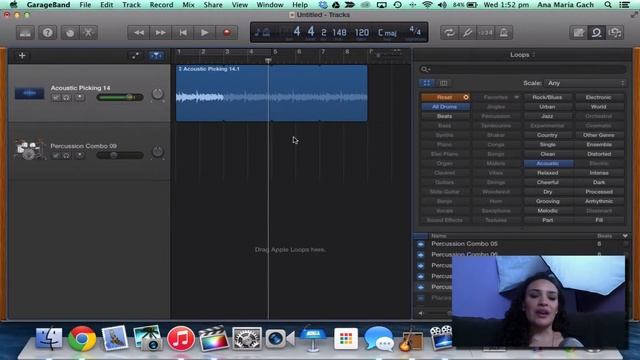The height and width of the screenshot is (360, 640).
Task: Select the Acoustic Picking 14.1 region
Action: (x=271, y=93)
